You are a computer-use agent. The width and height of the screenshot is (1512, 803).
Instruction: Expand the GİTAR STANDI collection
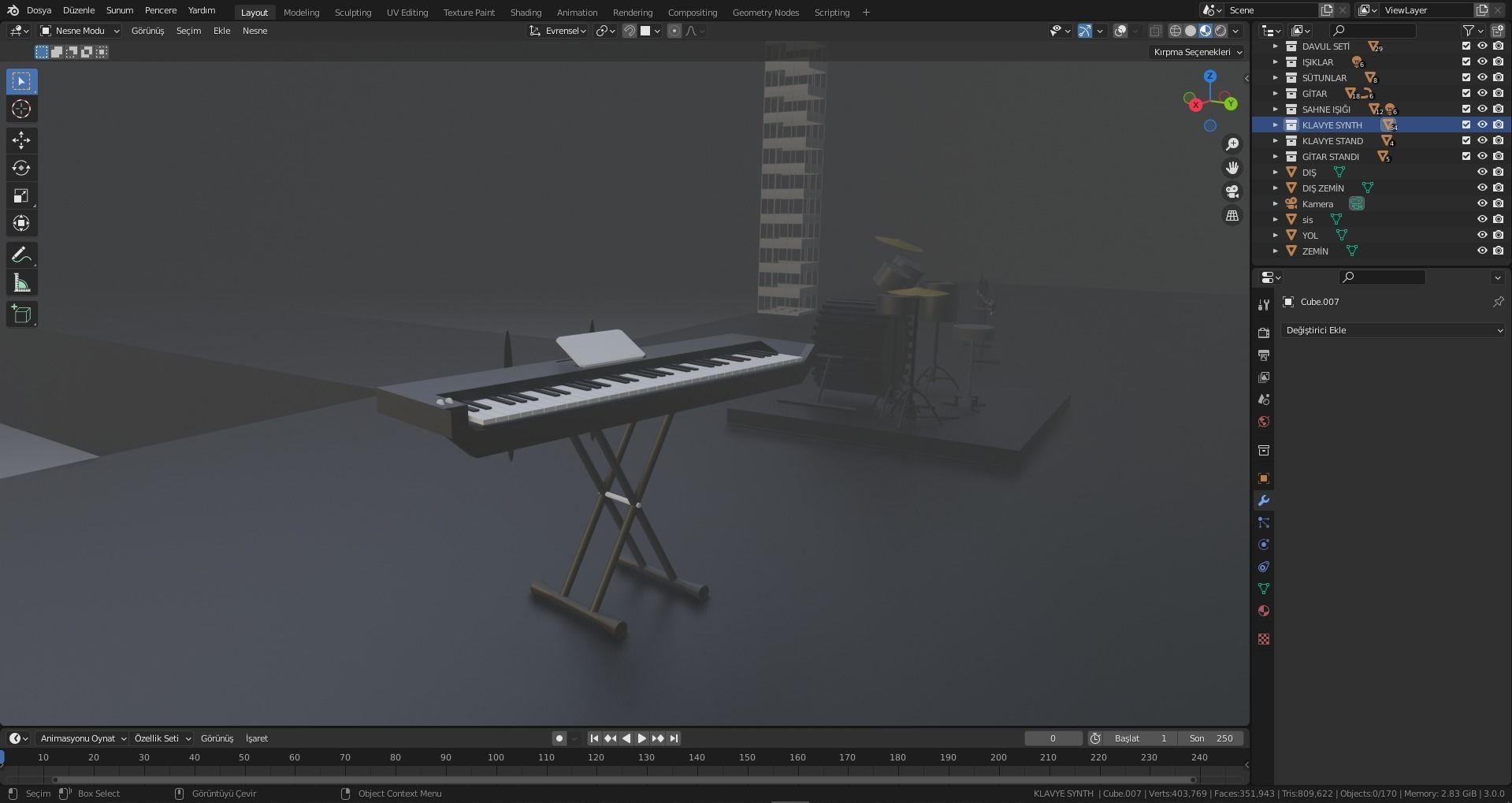tap(1276, 157)
